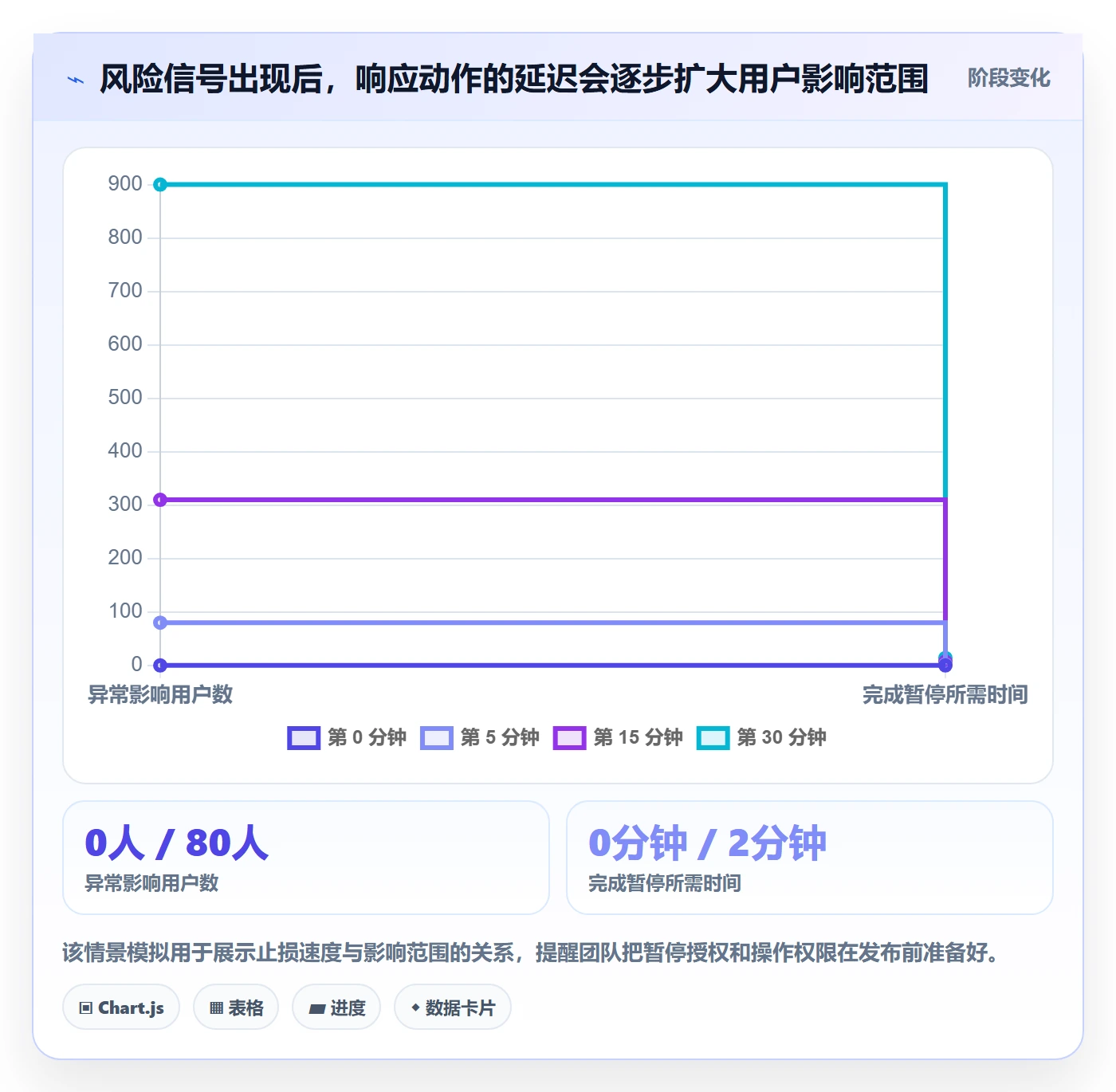Click the 800 y-axis label

coord(125,238)
